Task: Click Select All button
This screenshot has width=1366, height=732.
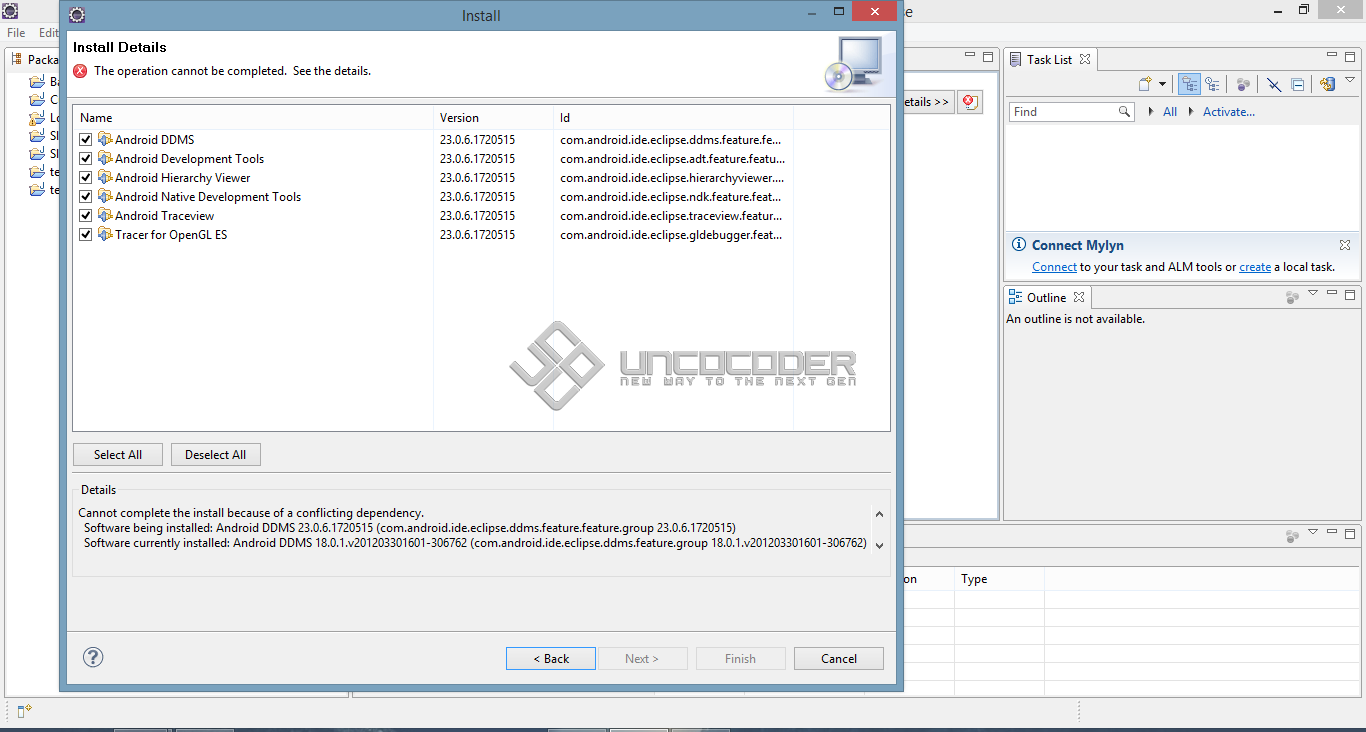Action: click(x=118, y=455)
